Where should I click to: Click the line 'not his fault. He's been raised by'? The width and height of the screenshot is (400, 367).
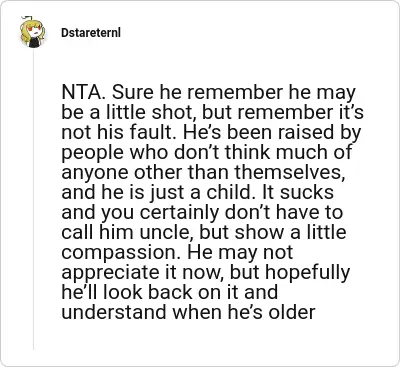click(211, 133)
